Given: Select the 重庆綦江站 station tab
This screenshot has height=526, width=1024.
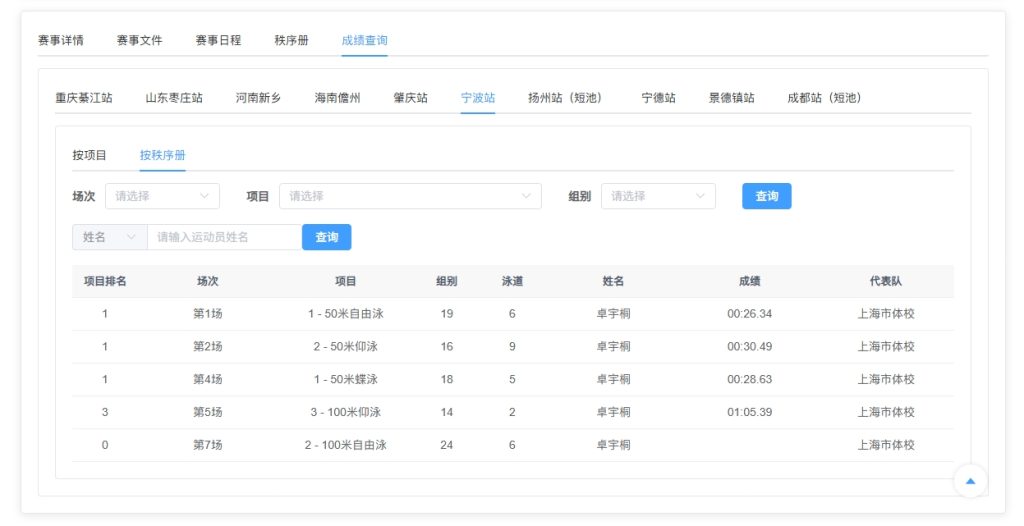Looking at the screenshot, I should pyautogui.click(x=84, y=98).
